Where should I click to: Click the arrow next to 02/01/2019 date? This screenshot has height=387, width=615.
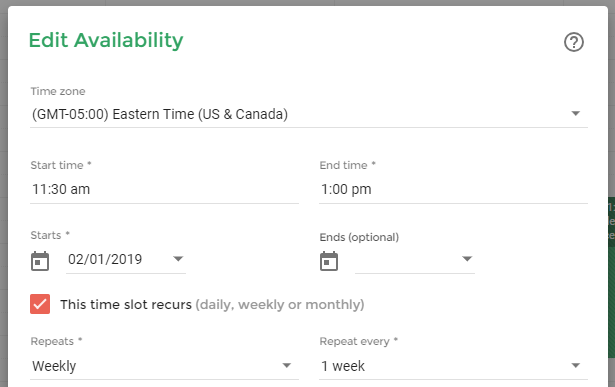[x=178, y=259]
